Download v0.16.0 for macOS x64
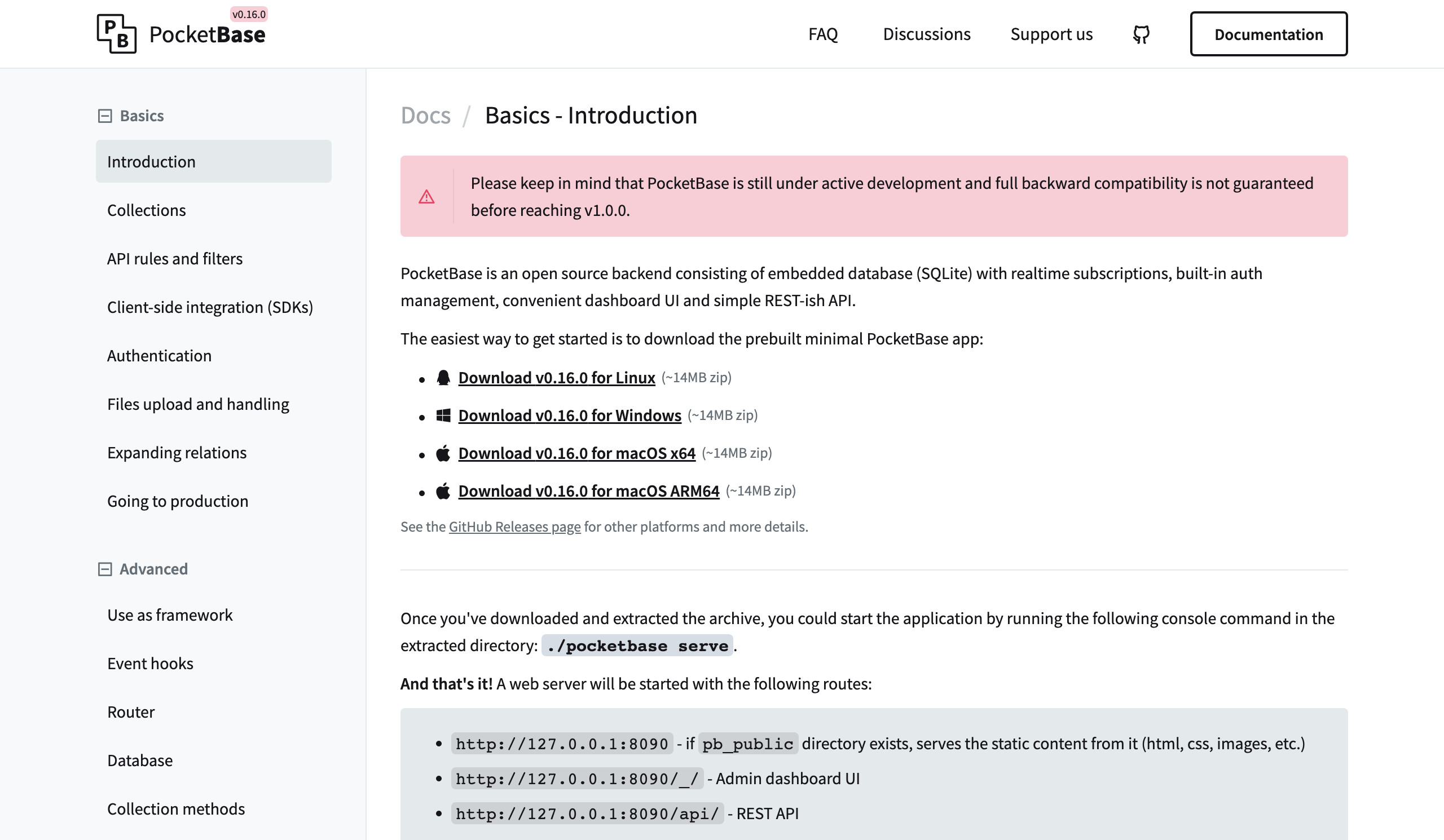Screen dimensions: 1444x840 coord(576,453)
